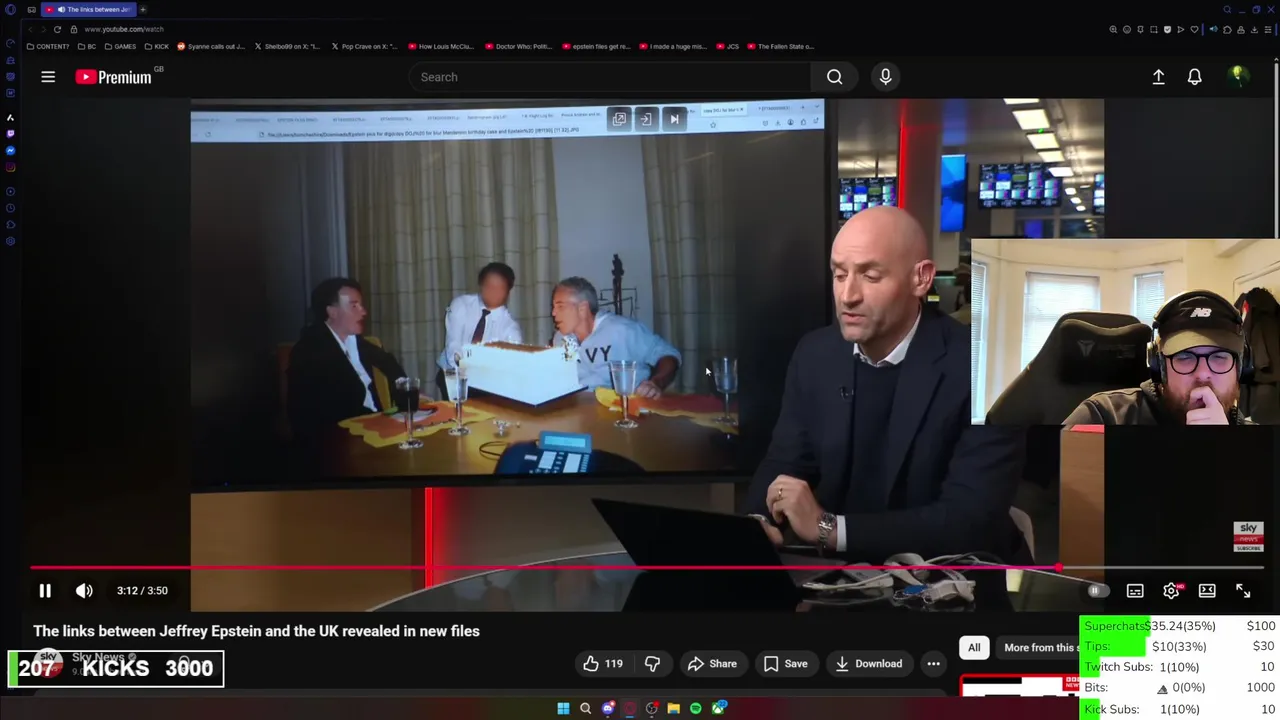Select the More from this channel chip
Screen dimensions: 1280x720
(1040, 647)
